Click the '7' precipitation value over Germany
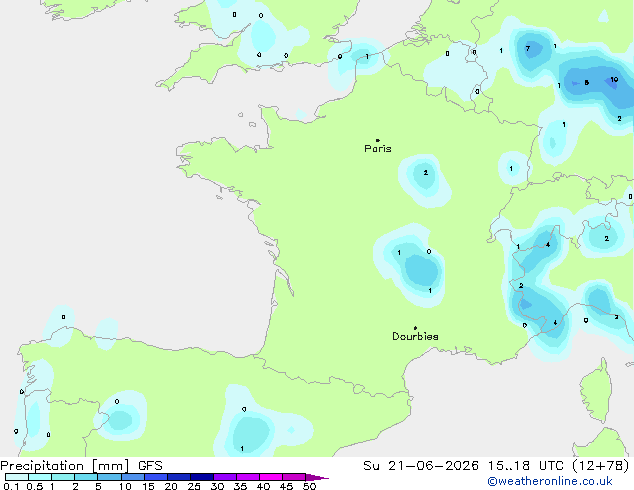The height and width of the screenshot is (490, 634). (x=528, y=49)
